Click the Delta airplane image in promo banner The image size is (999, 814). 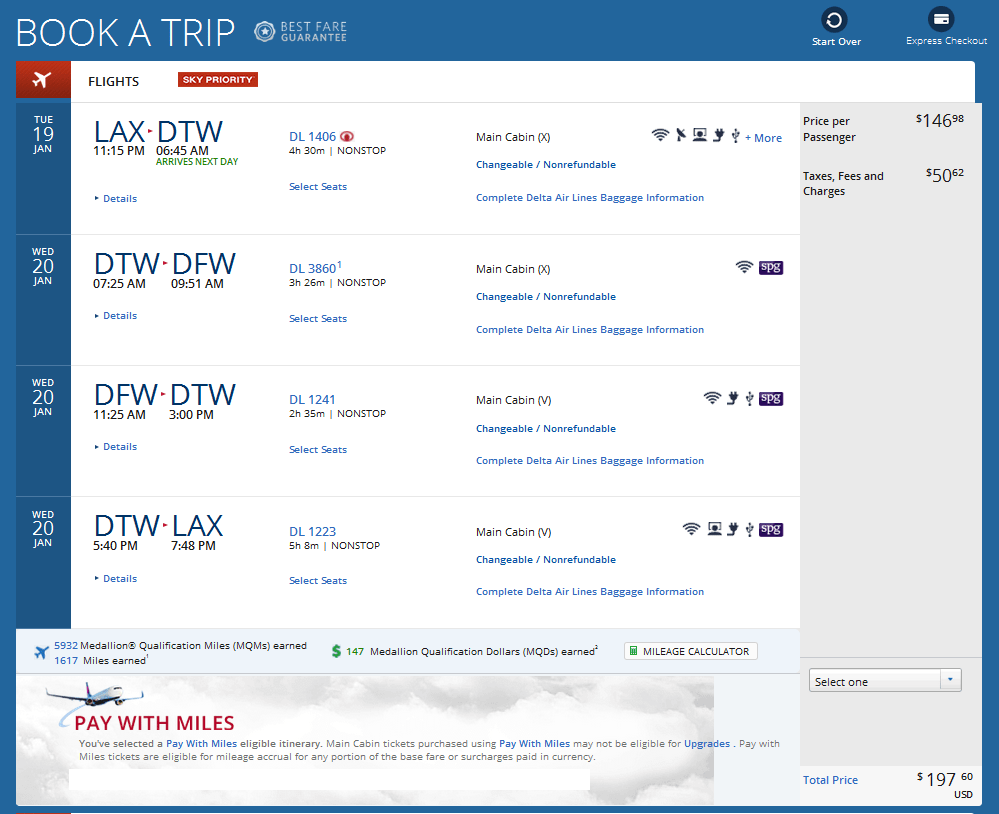click(96, 695)
